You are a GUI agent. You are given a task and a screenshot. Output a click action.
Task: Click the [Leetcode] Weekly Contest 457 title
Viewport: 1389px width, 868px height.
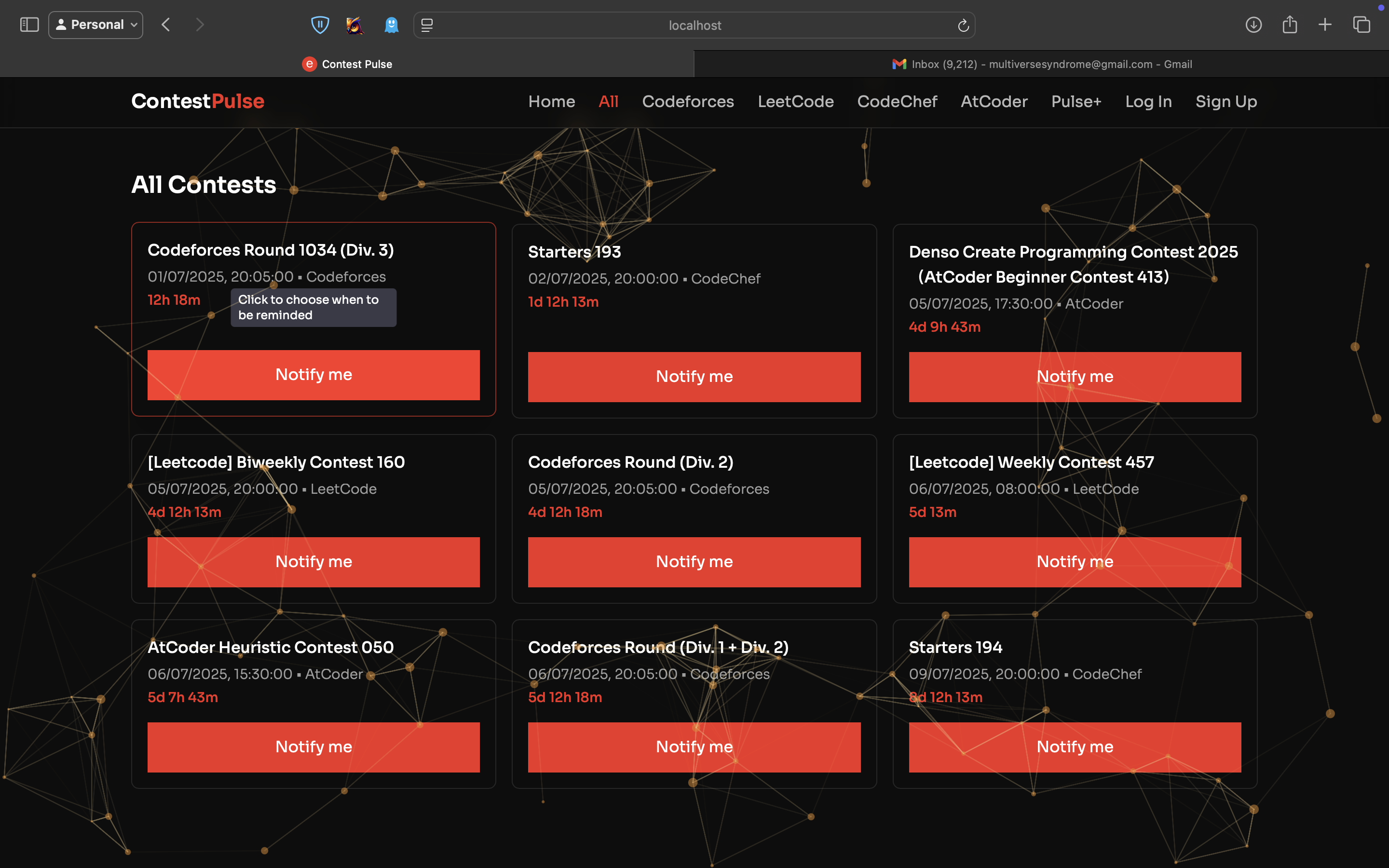(x=1032, y=462)
